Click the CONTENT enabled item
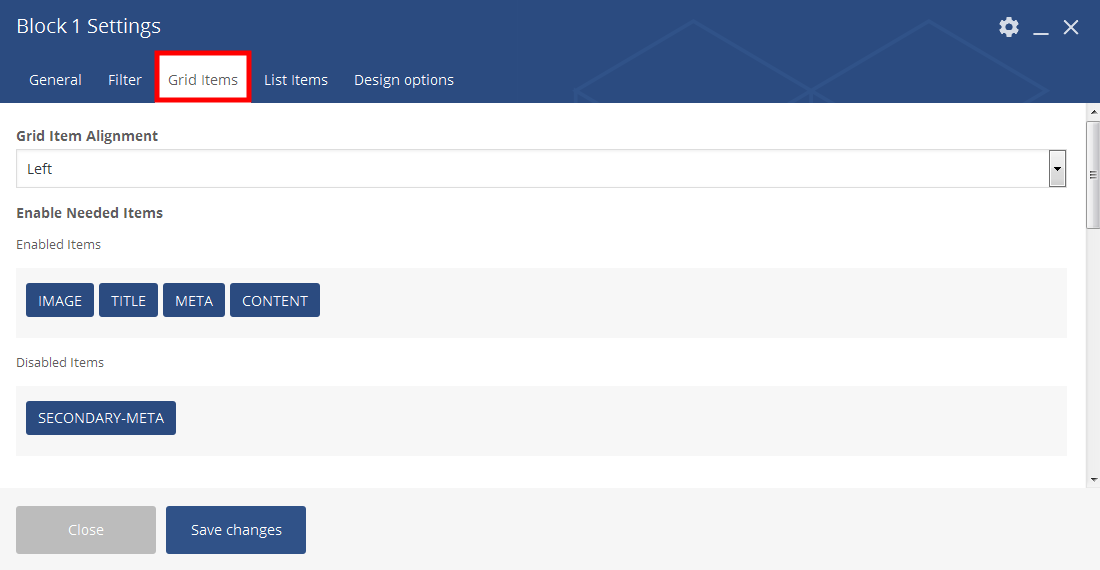 tap(275, 301)
